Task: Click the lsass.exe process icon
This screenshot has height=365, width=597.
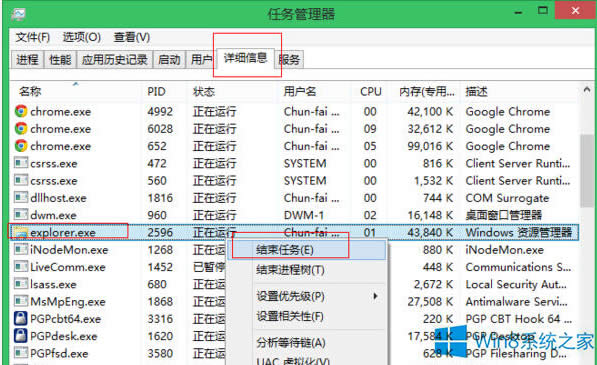Action: coord(21,284)
